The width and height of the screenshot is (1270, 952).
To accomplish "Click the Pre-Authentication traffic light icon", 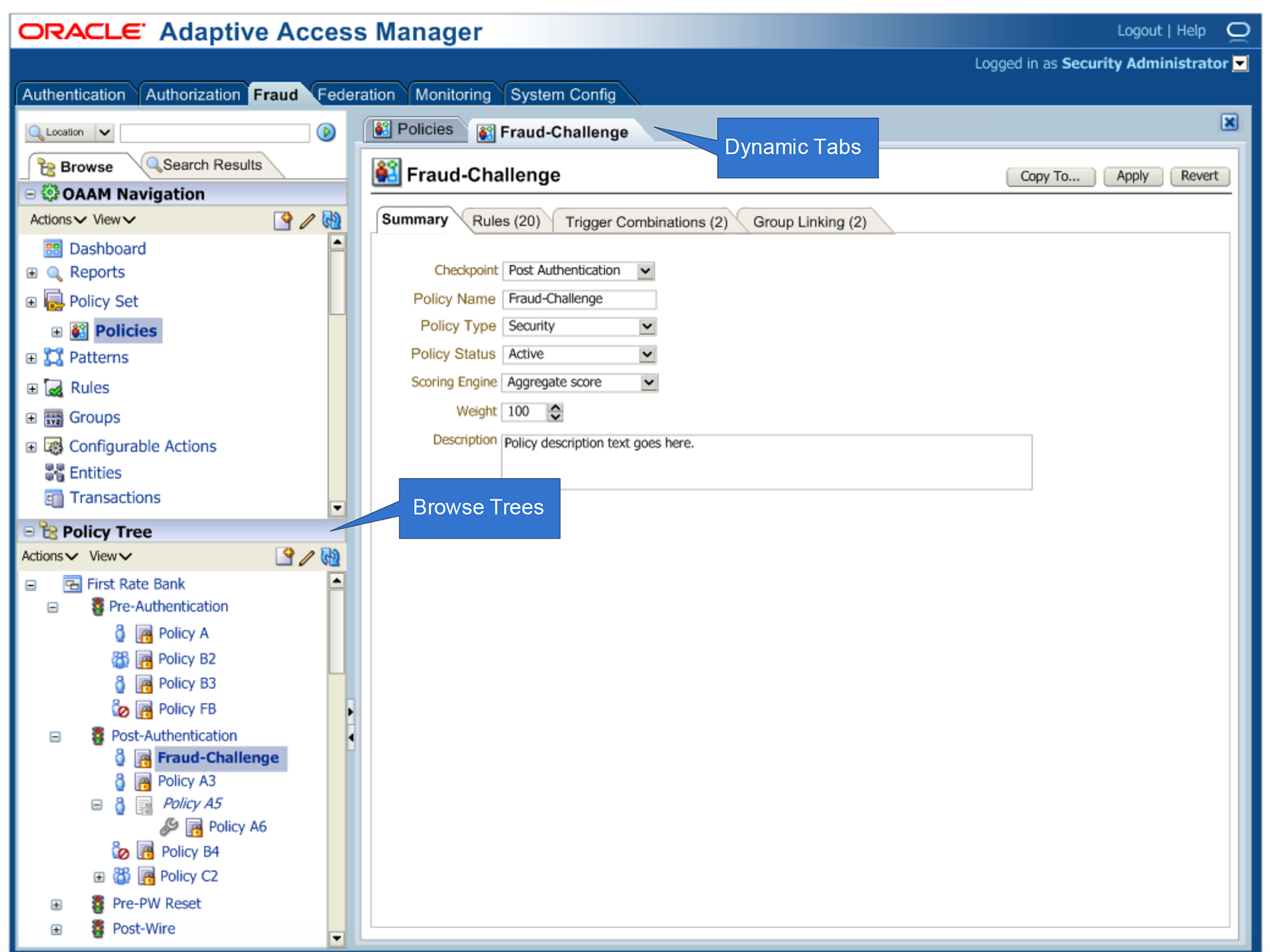I will tap(98, 606).
